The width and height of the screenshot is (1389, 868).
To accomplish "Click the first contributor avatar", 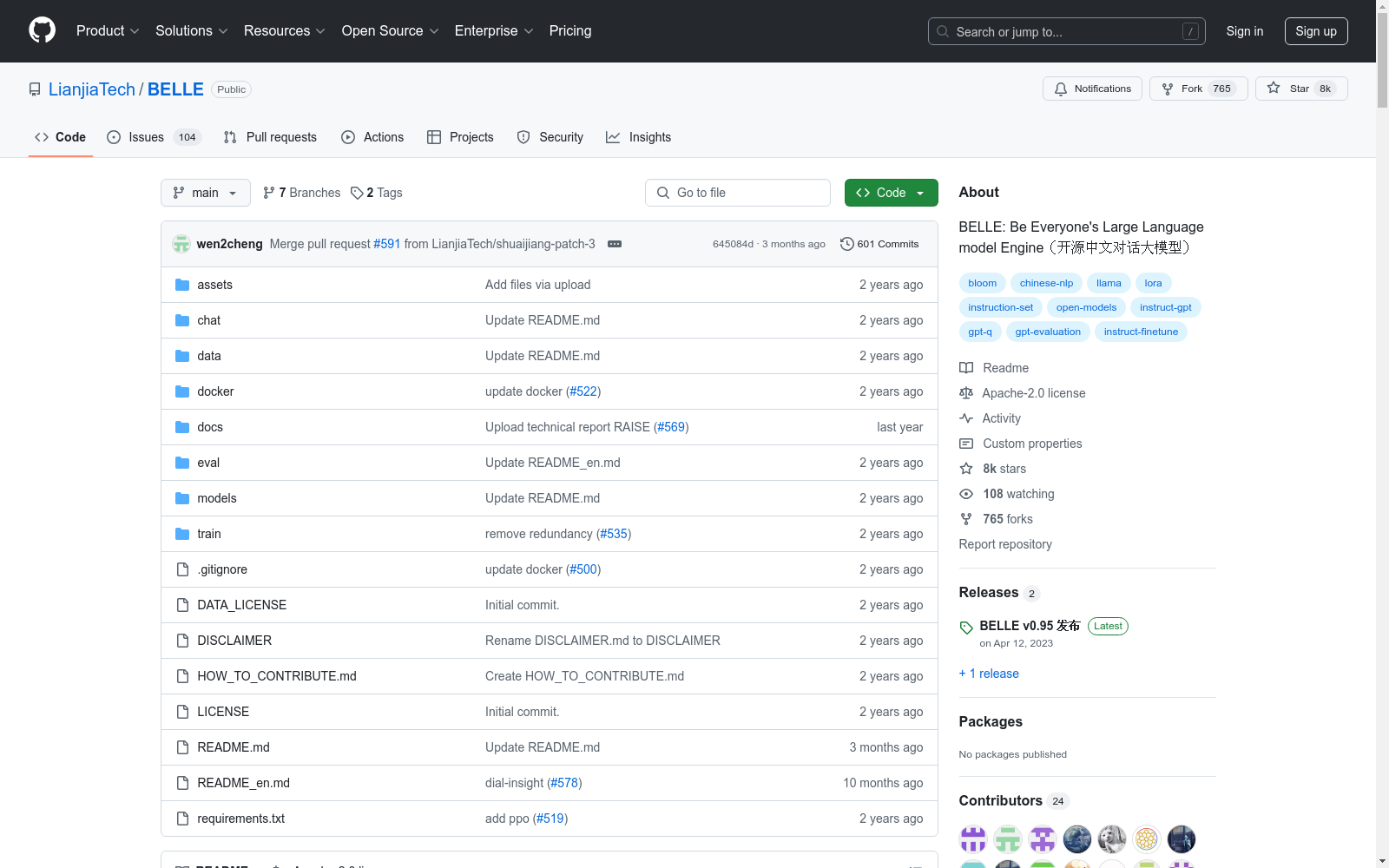I will 973,839.
